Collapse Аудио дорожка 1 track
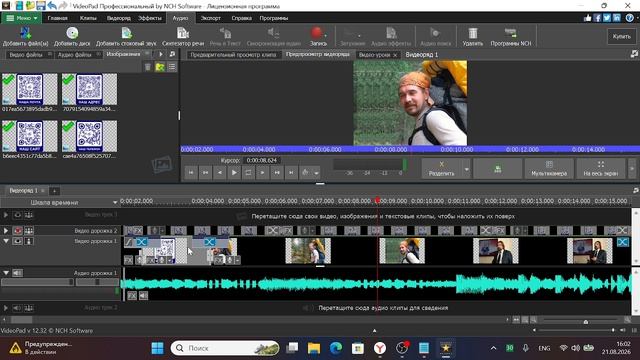This screenshot has height=360, width=640. point(6,273)
